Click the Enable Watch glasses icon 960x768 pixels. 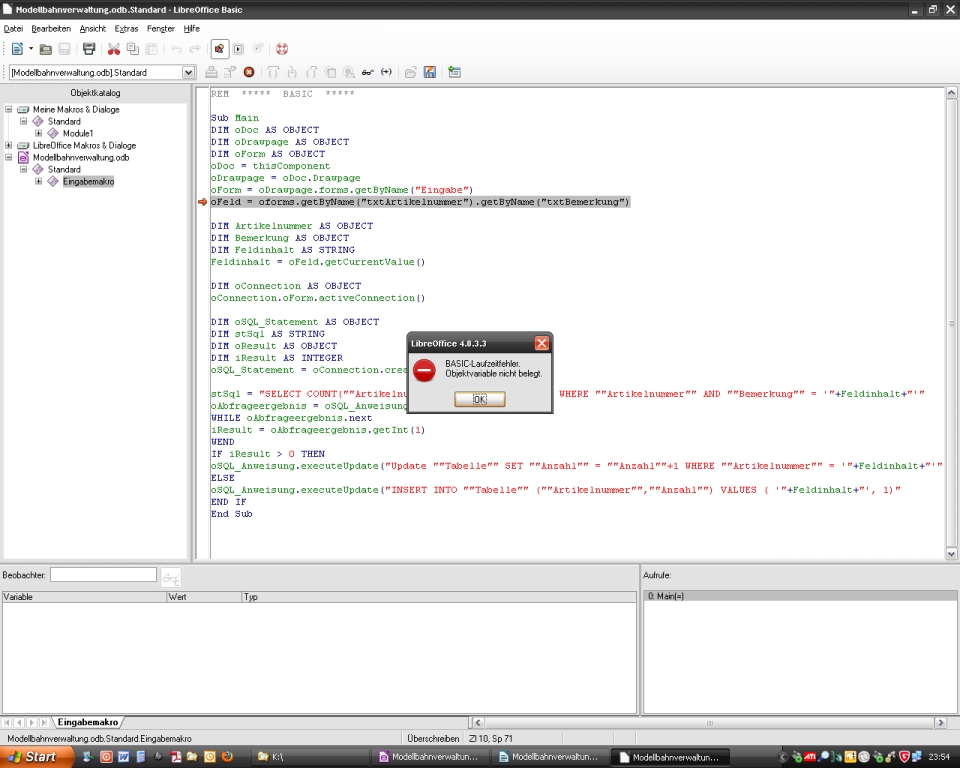(367, 72)
